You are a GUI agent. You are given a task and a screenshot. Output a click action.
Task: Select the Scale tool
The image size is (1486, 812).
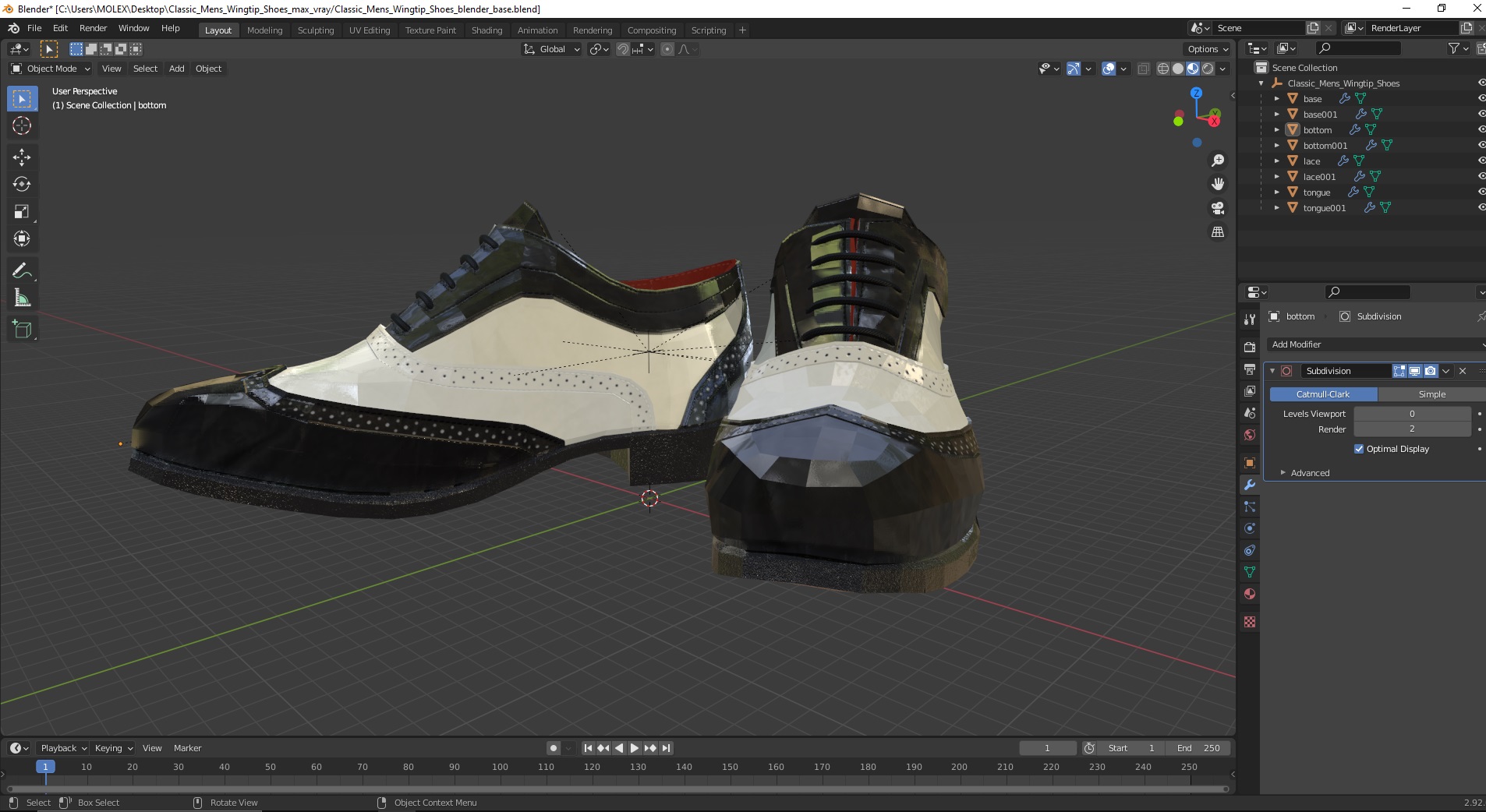click(x=22, y=212)
